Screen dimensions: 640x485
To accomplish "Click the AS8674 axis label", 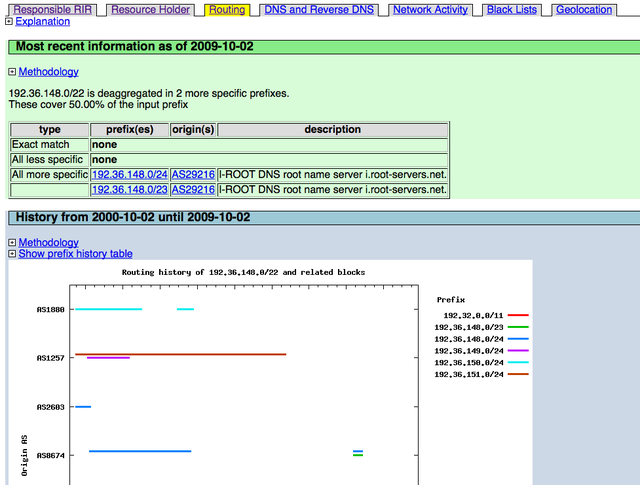I will coord(51,456).
